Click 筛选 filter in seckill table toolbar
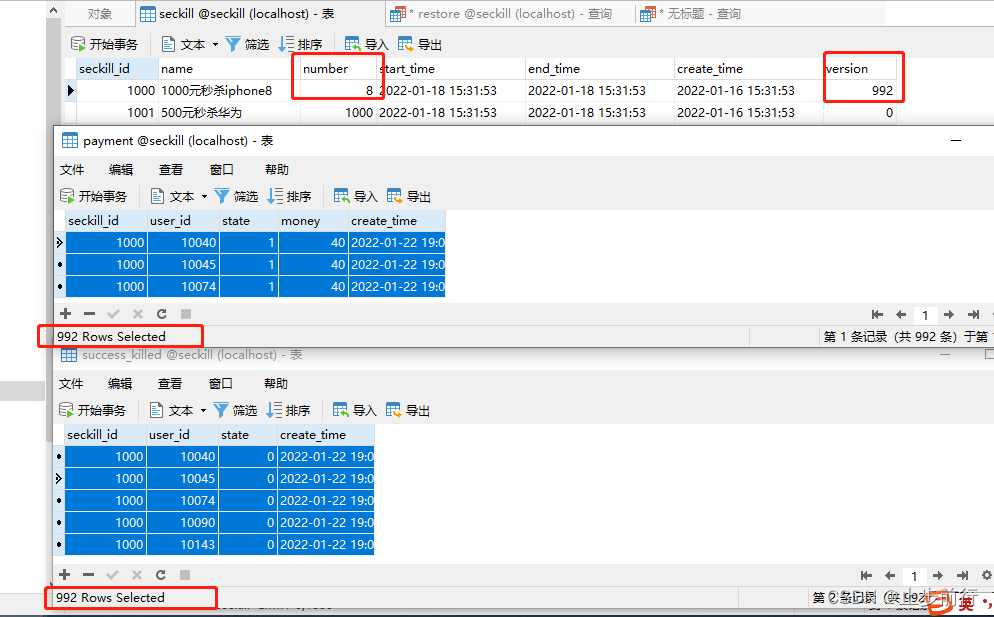This screenshot has width=994, height=617. (247, 44)
